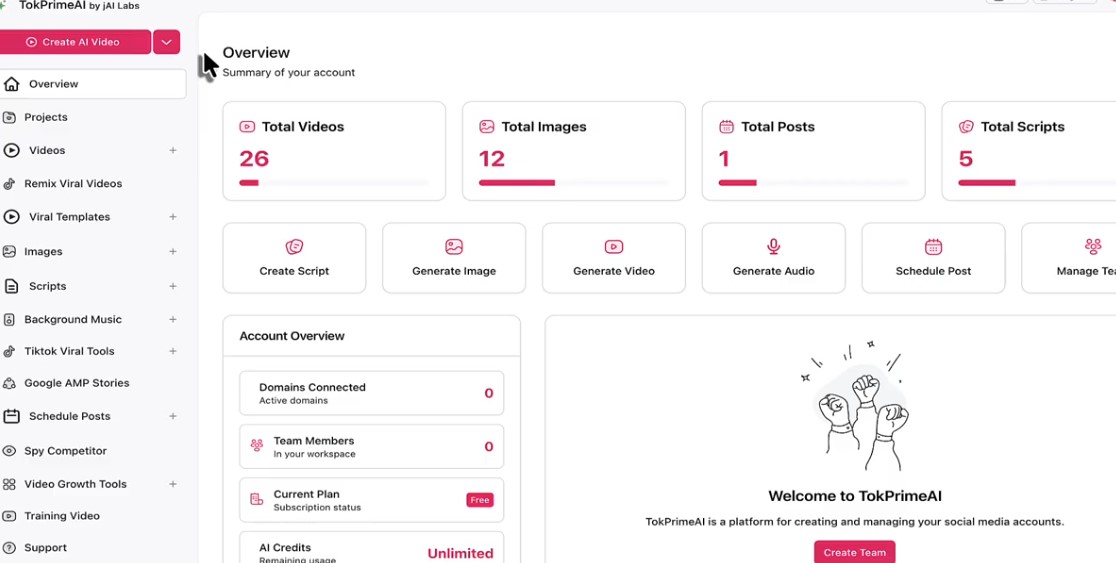1116x563 pixels.
Task: Click the play icon beside Viral Templates
Action: (11, 217)
